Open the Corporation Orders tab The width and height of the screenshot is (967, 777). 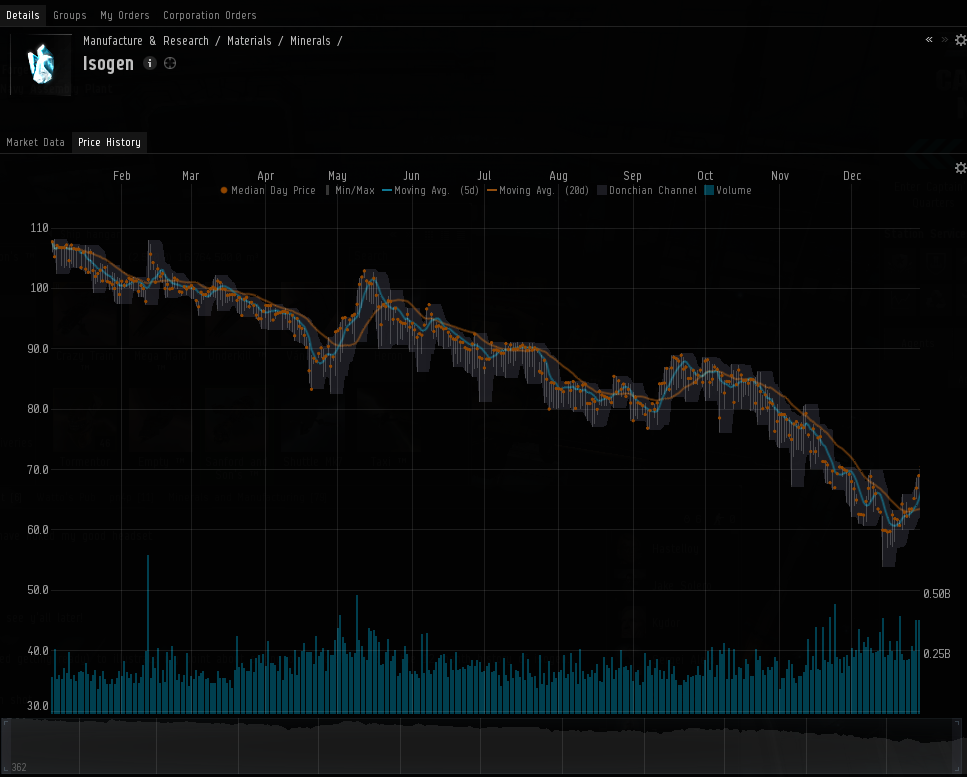[210, 15]
